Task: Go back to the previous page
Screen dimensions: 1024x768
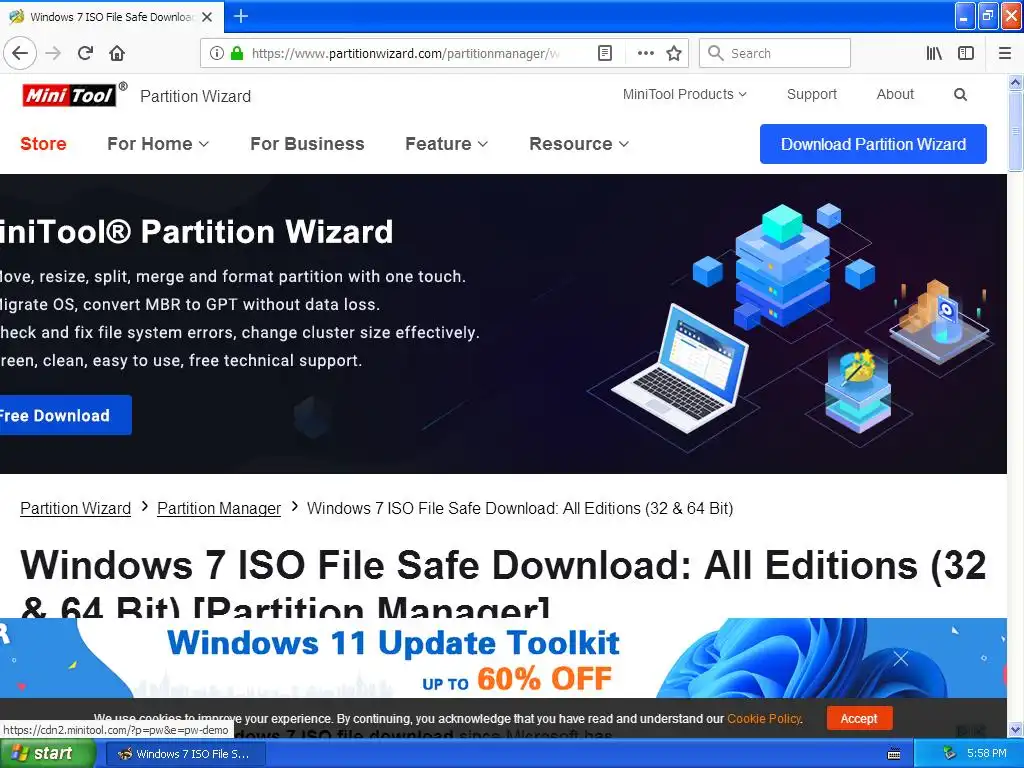Action: point(20,53)
